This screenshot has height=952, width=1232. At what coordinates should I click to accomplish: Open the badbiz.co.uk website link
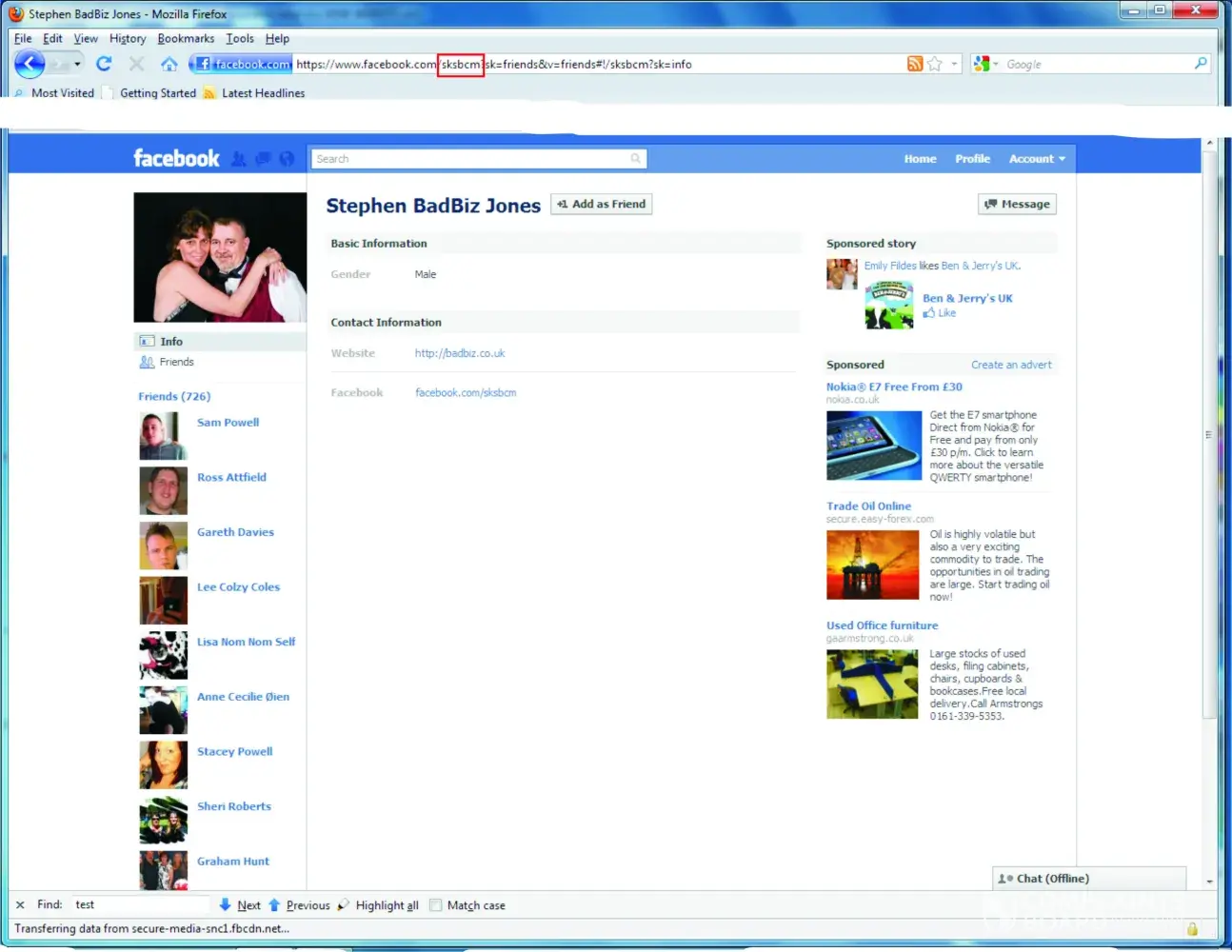(x=460, y=353)
